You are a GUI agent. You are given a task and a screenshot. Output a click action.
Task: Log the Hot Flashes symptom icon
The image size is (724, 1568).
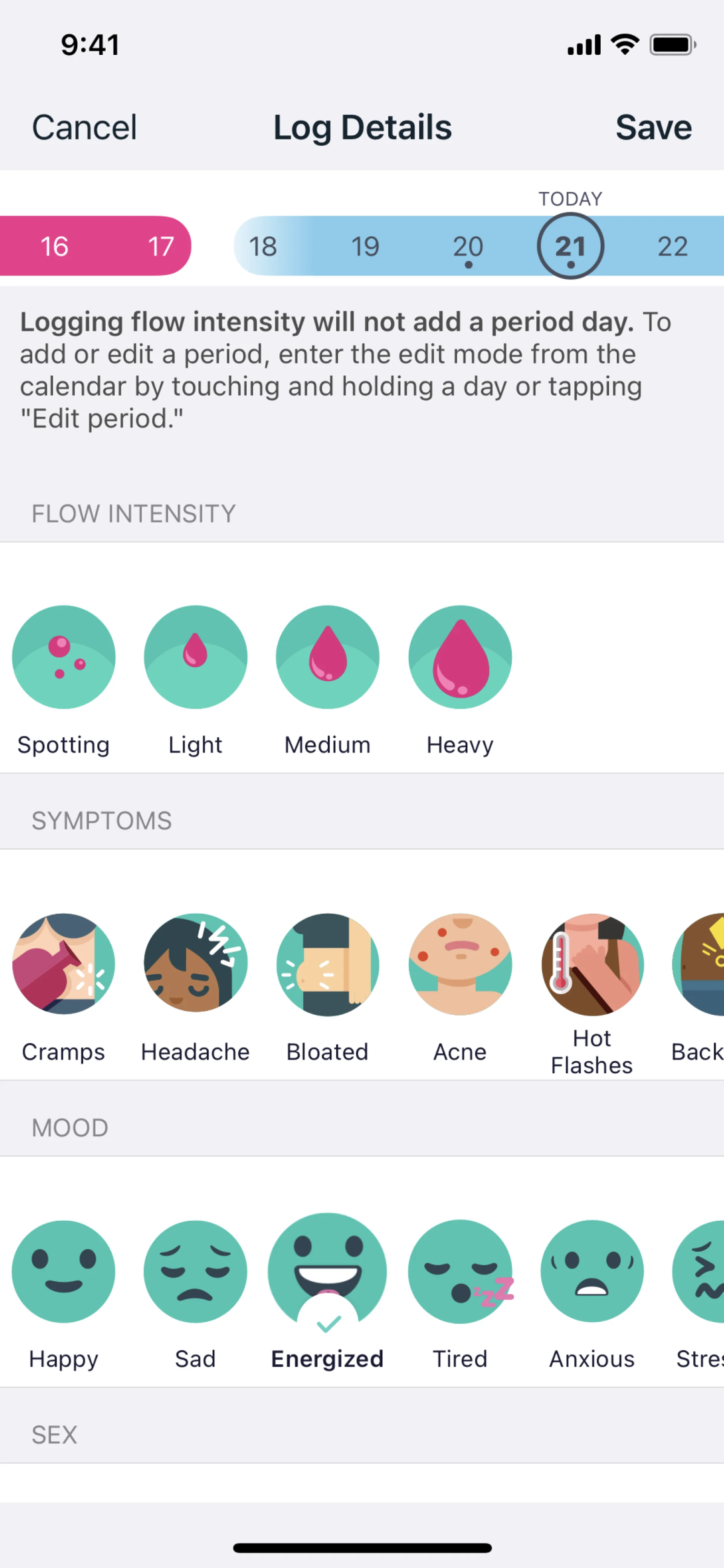[x=592, y=964]
